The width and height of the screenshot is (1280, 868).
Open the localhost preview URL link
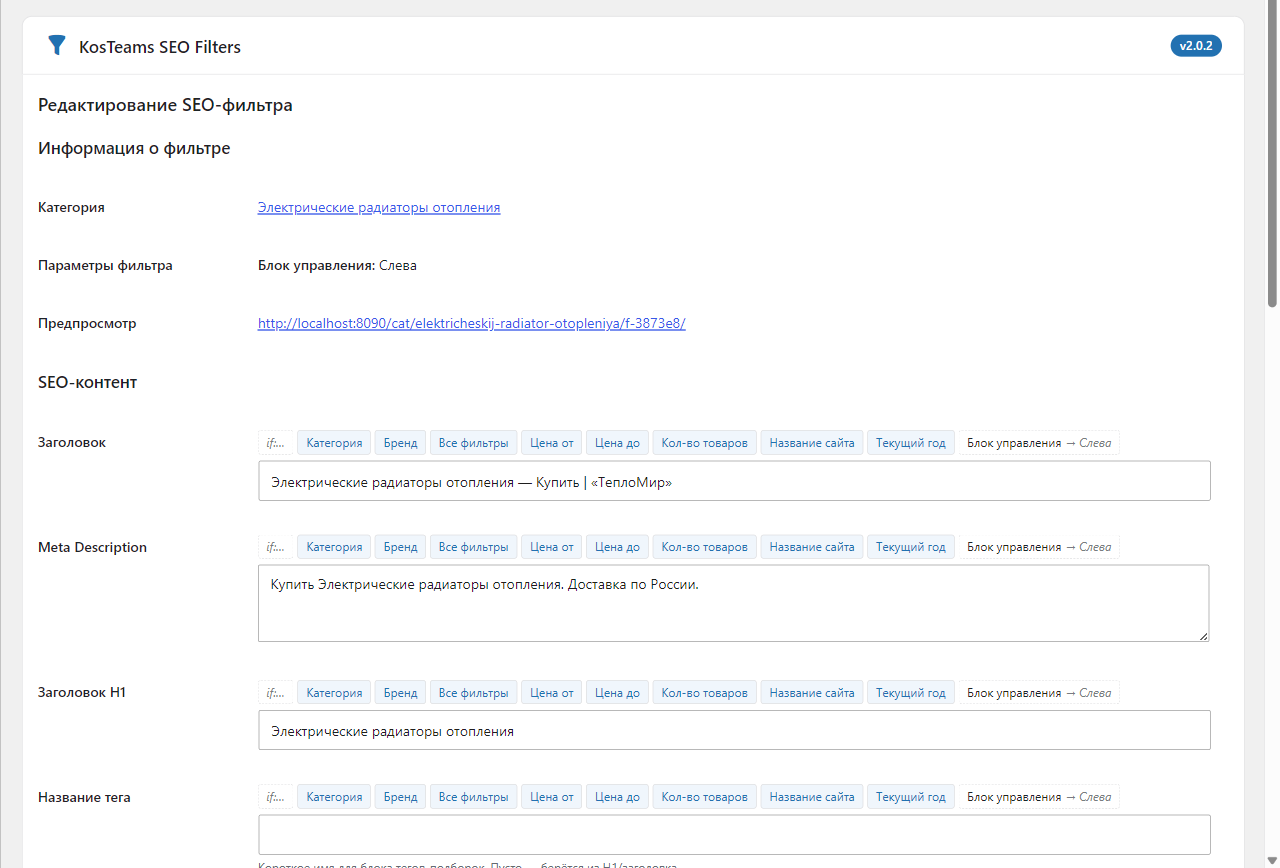pyautogui.click(x=472, y=323)
